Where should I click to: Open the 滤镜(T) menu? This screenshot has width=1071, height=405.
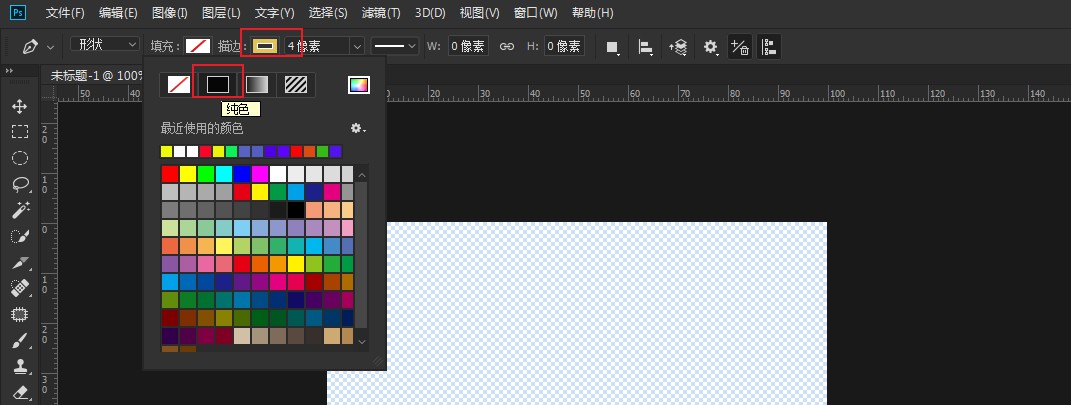tap(381, 13)
